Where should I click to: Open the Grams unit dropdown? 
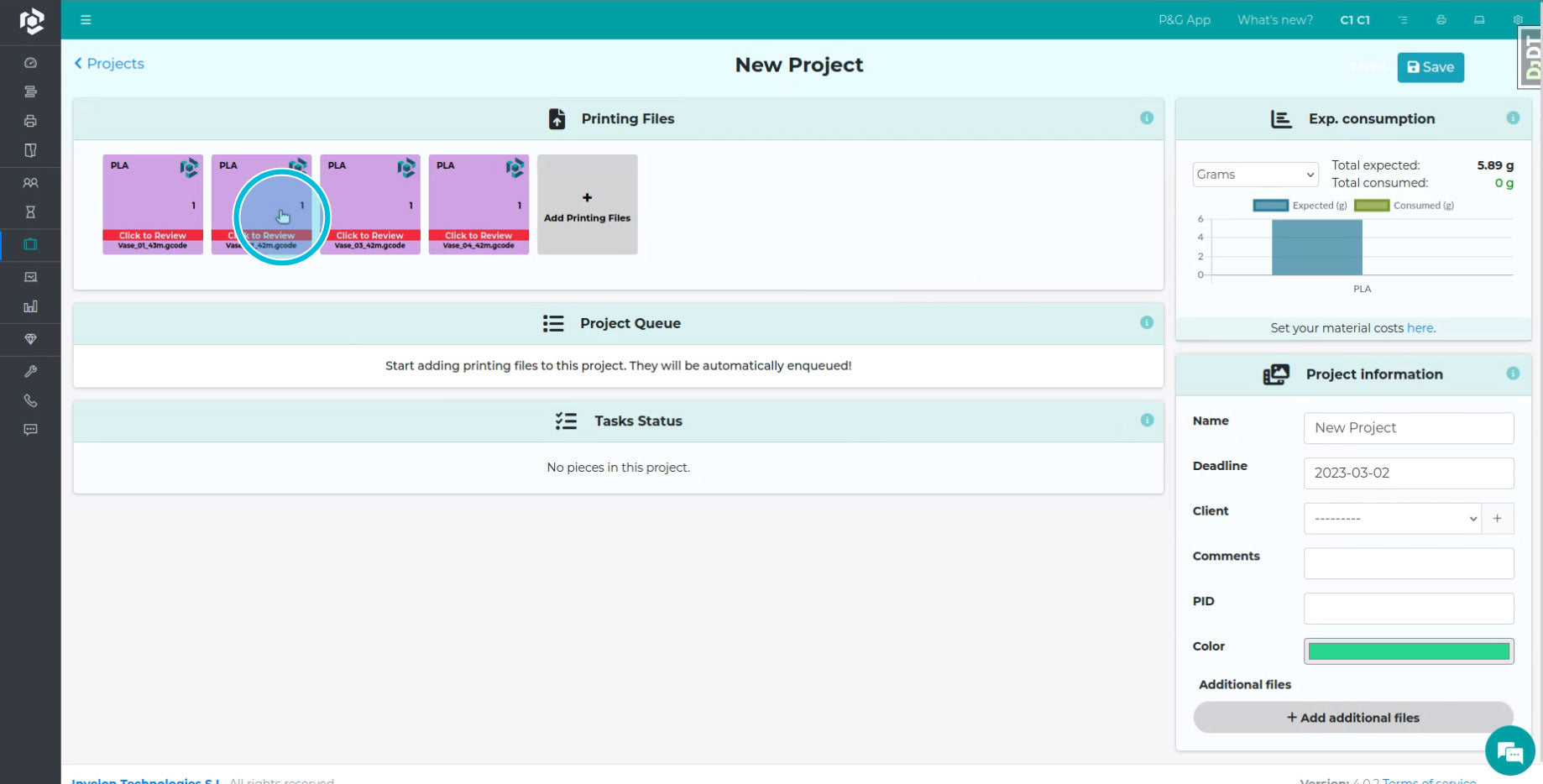point(1255,175)
